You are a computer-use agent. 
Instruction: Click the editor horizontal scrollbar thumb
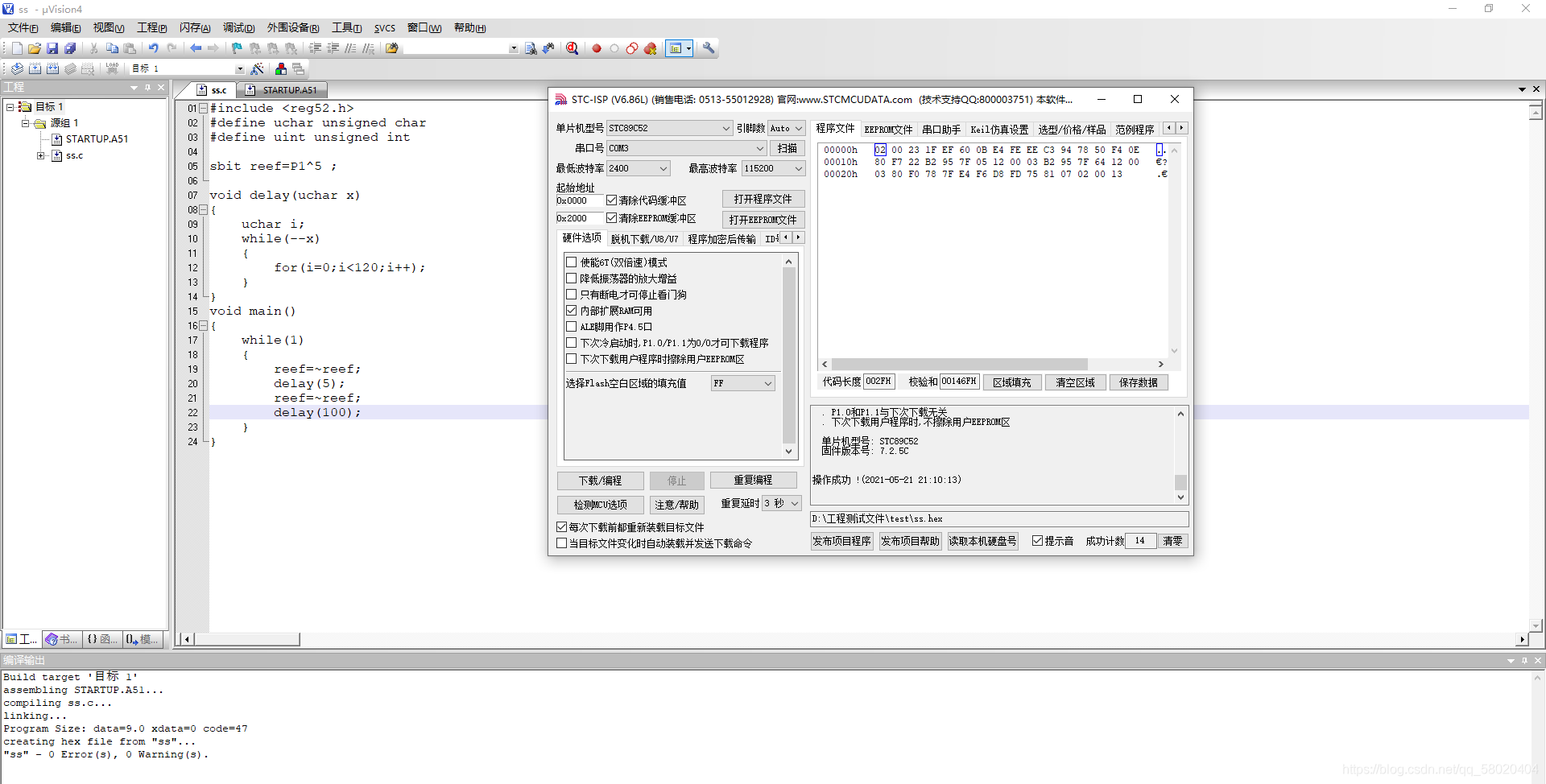pyautogui.click(x=247, y=639)
